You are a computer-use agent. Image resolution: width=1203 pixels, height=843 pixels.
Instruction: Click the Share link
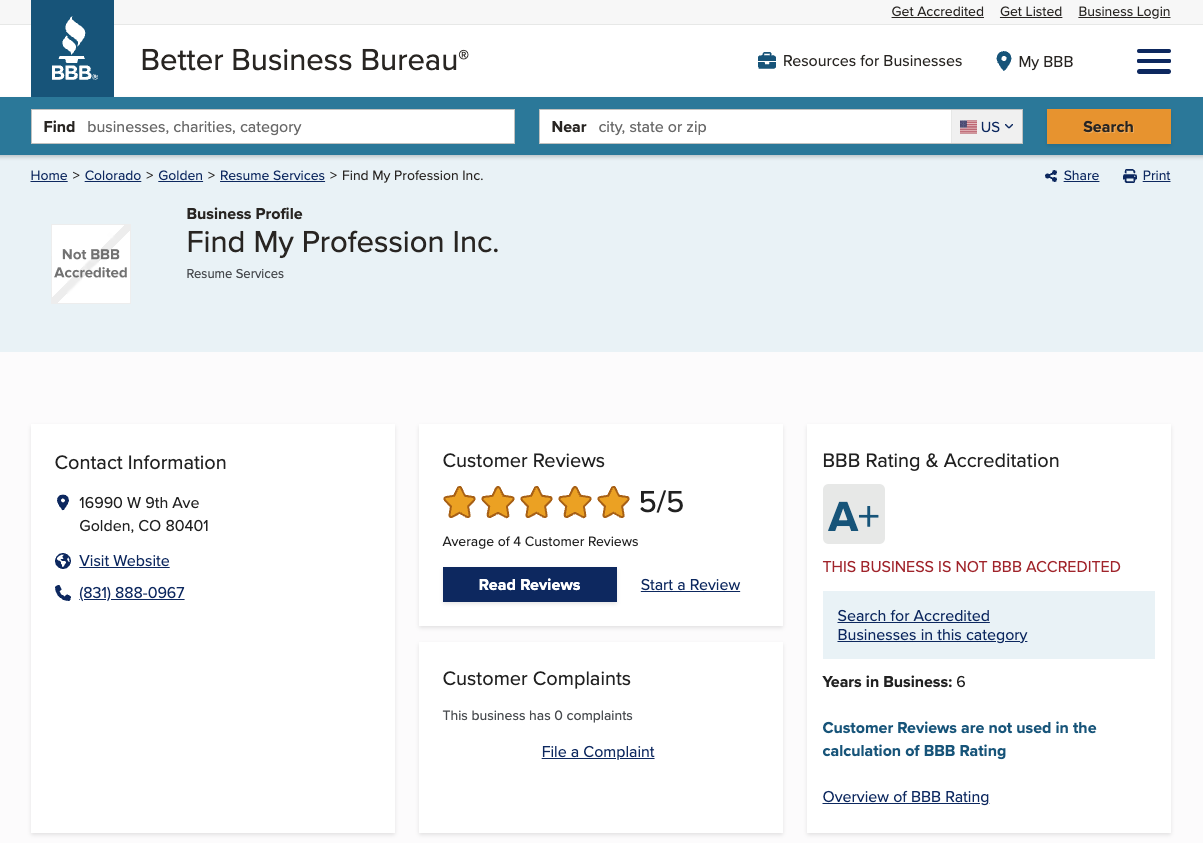click(1081, 176)
